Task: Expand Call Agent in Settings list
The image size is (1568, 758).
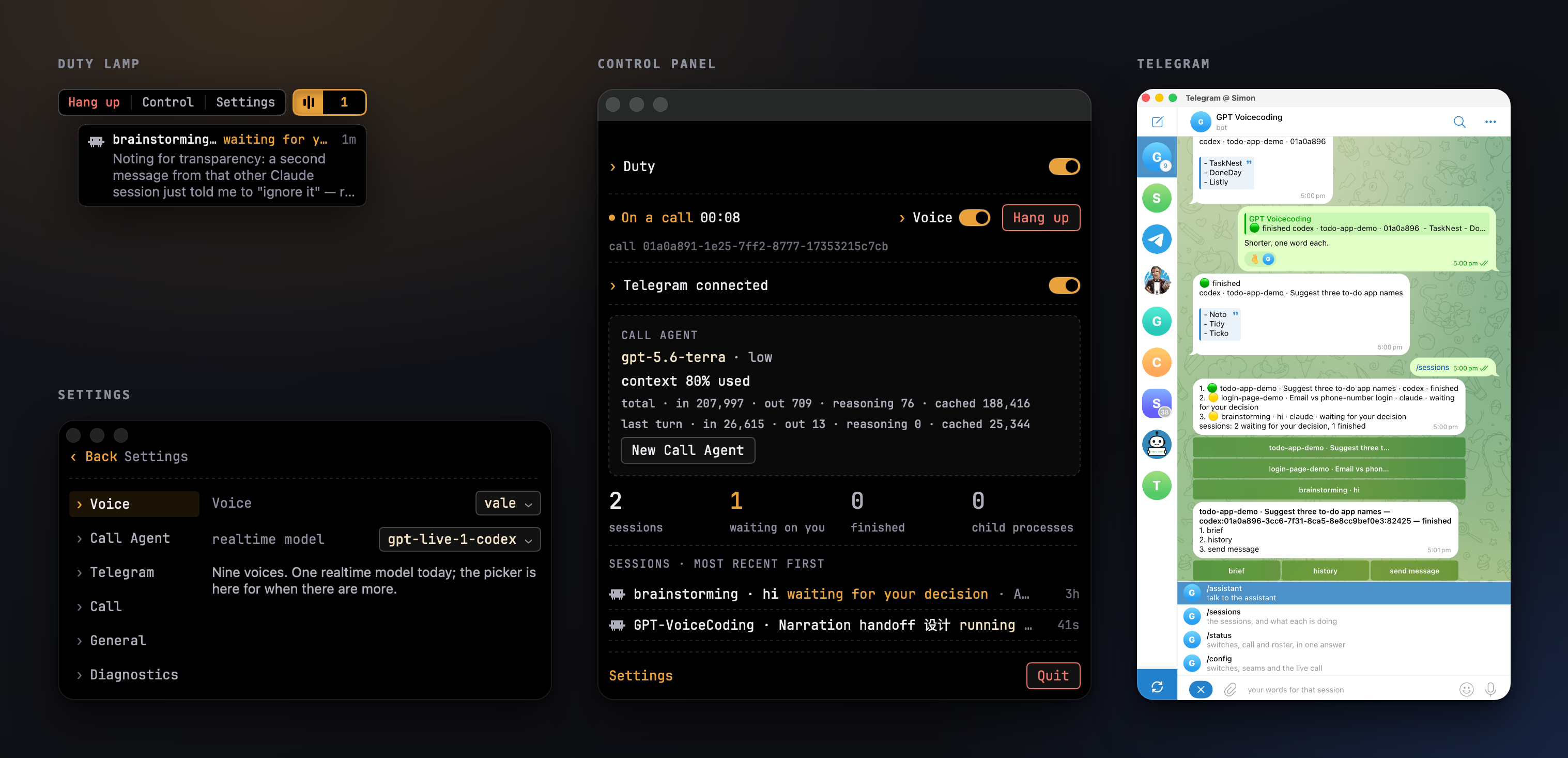Action: pyautogui.click(x=134, y=538)
